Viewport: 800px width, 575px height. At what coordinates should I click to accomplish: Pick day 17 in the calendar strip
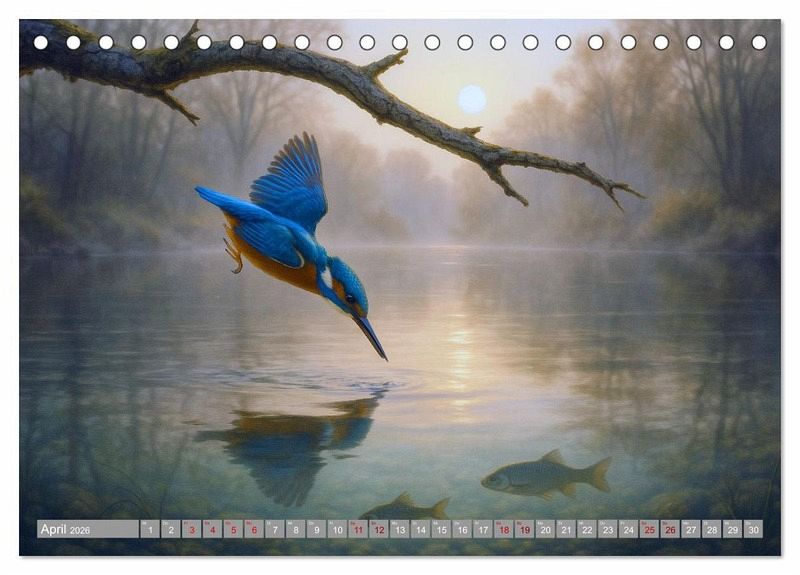click(x=483, y=529)
